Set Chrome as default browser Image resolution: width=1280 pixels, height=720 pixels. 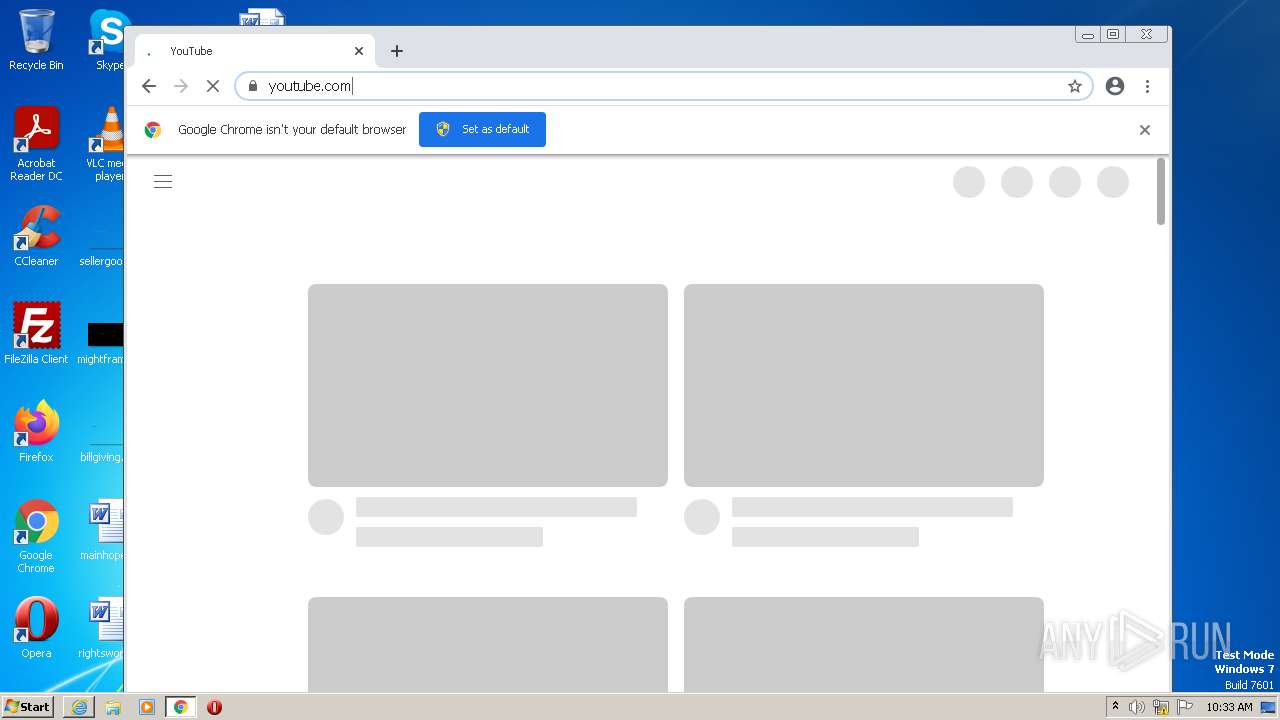[482, 129]
